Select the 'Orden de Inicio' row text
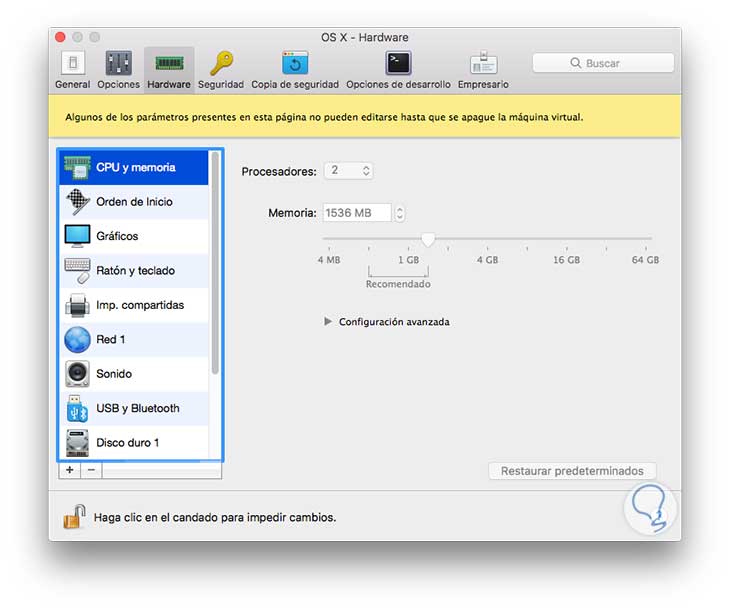Screen dimensions: 730x610 (x=135, y=202)
